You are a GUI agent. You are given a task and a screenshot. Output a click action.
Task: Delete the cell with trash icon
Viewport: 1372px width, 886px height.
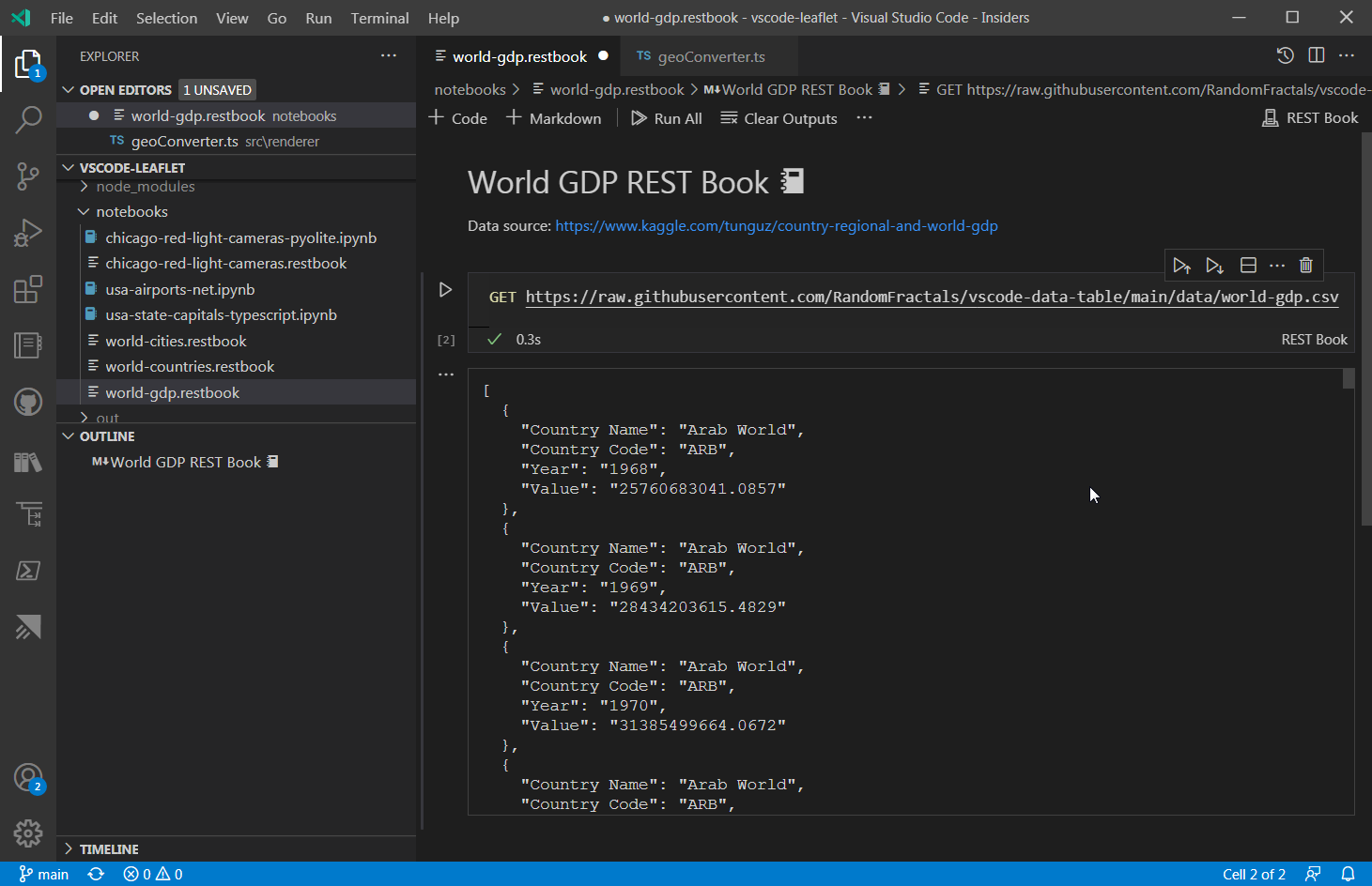coord(1305,266)
